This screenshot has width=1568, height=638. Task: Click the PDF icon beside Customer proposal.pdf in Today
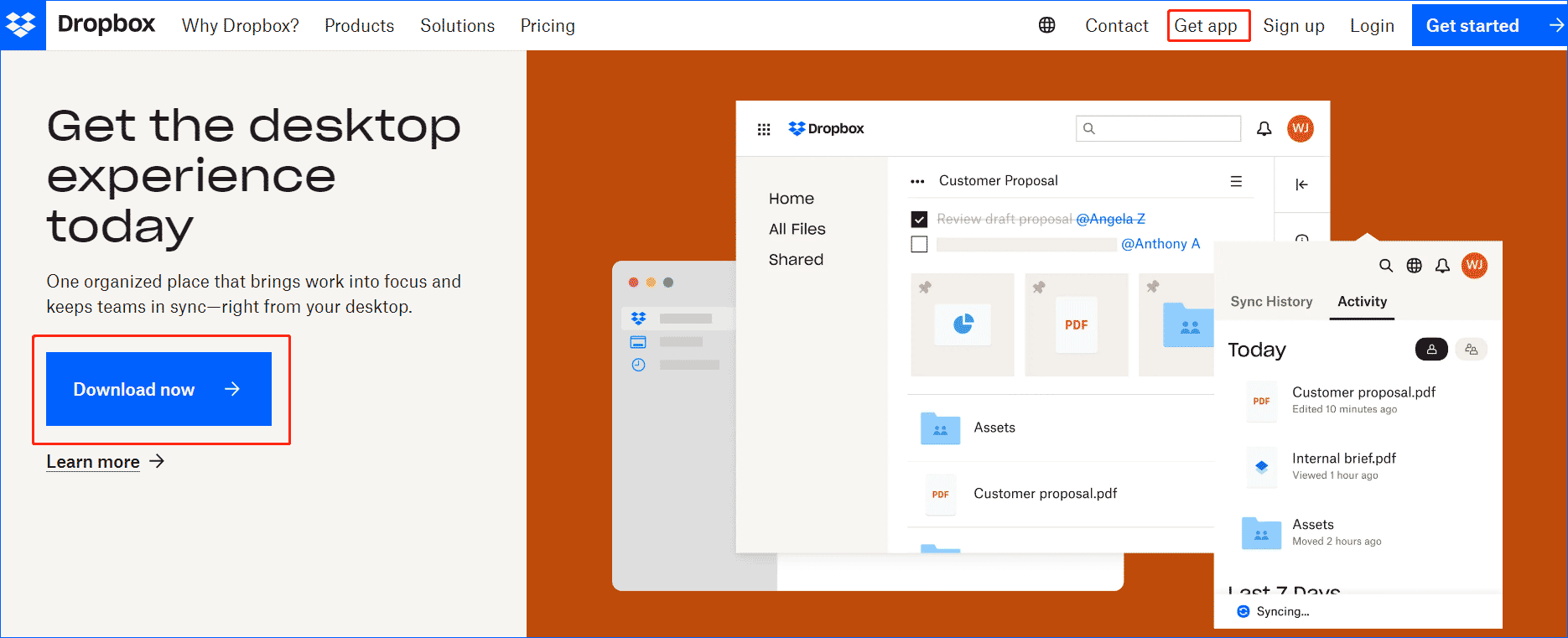point(1261,401)
